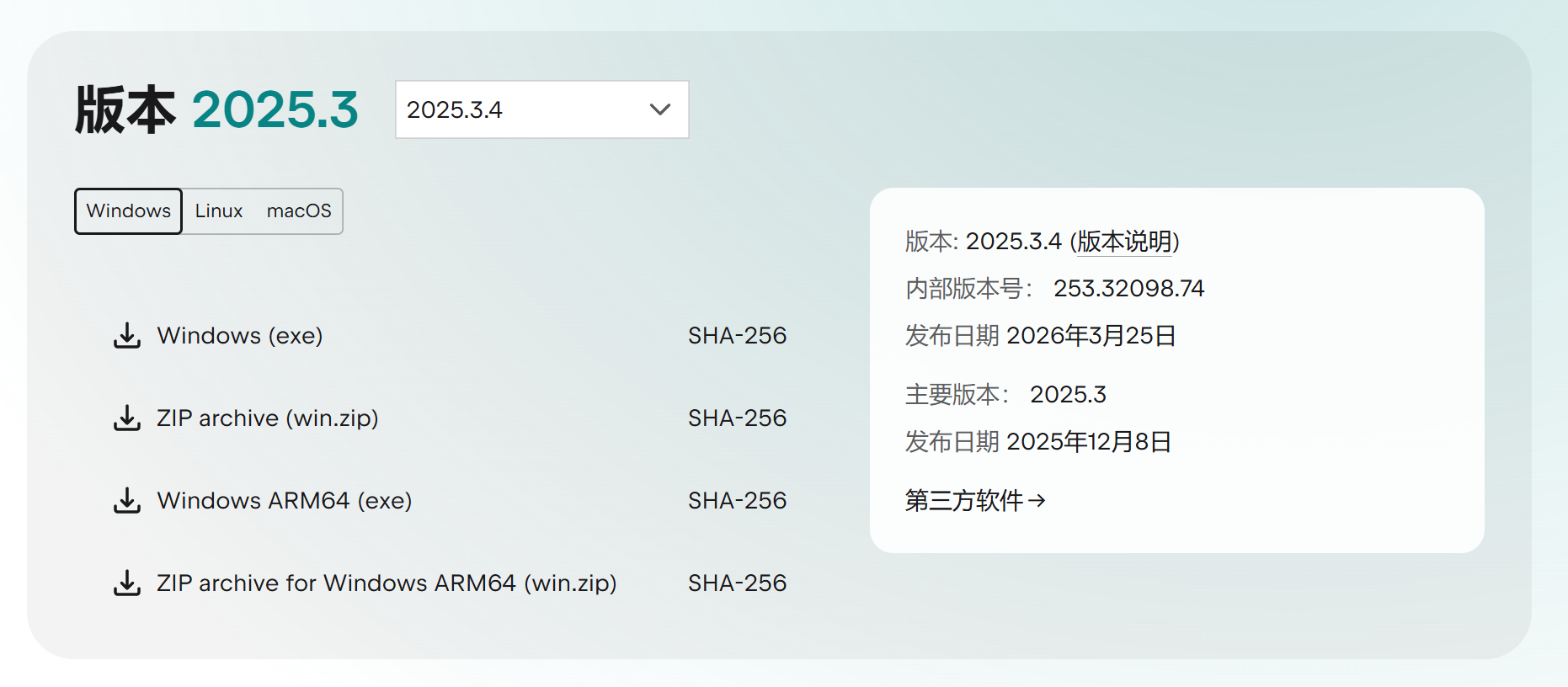This screenshot has width=1568, height=687.
Task: Download via the Windows (exe) text link
Action: [240, 335]
